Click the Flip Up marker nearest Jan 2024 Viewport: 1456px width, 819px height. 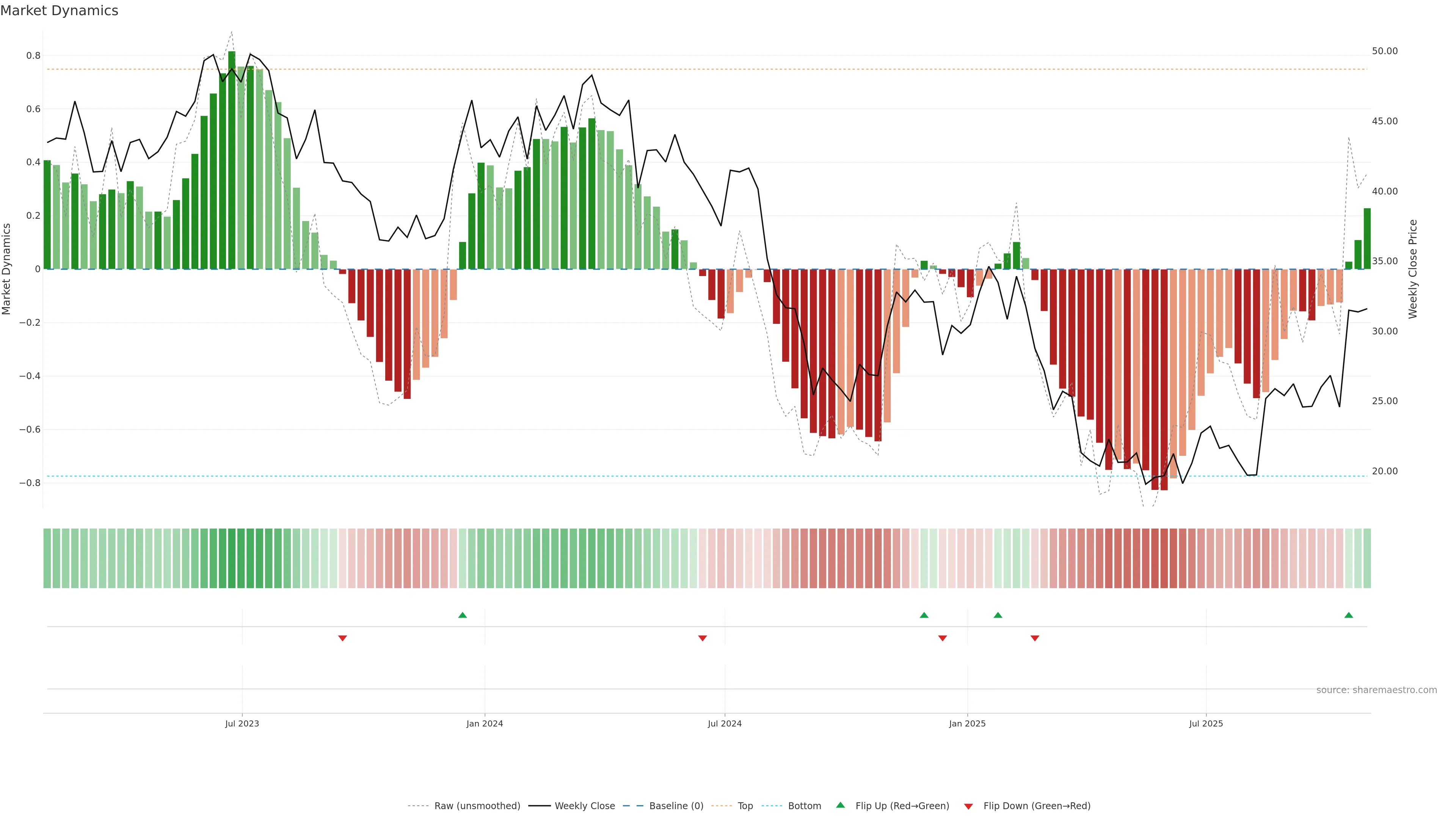click(x=462, y=615)
